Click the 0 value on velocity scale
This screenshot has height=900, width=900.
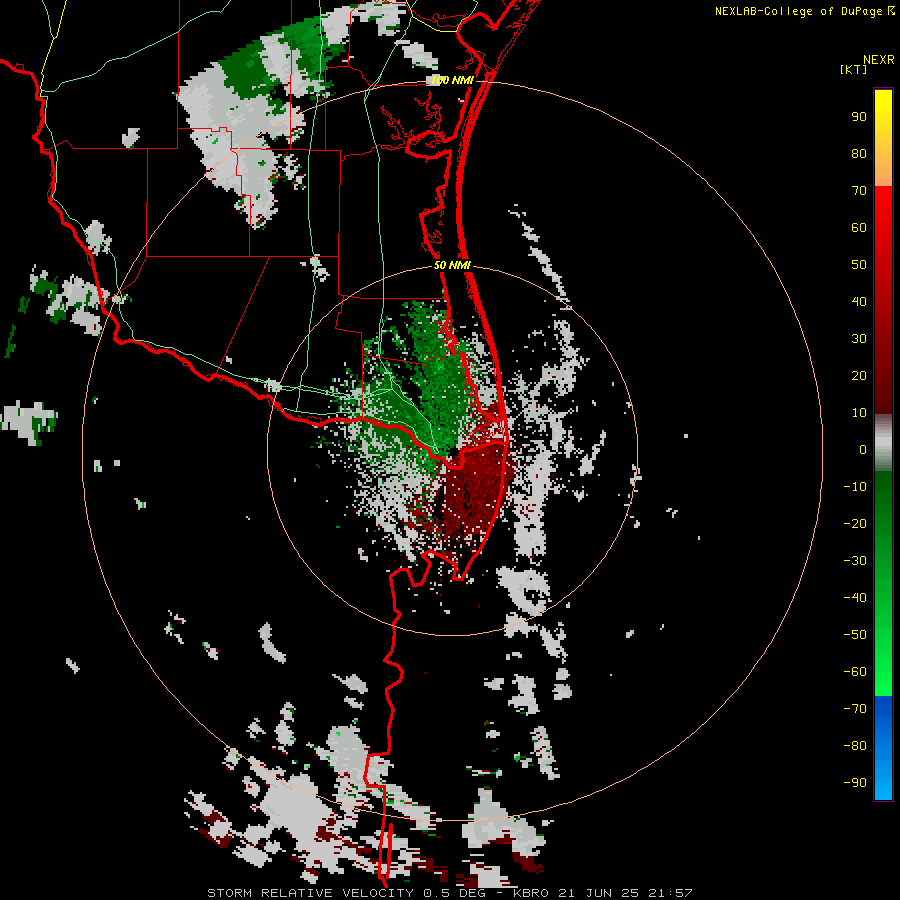863,449
